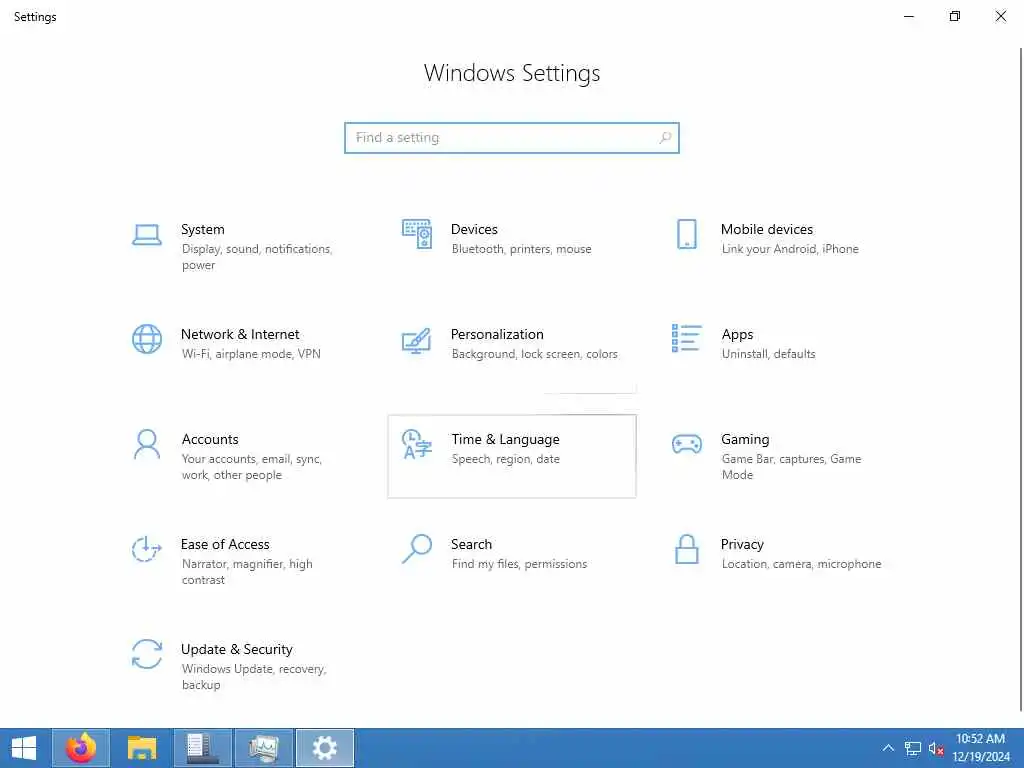Image resolution: width=1024 pixels, height=768 pixels.
Task: Open the Network & Internet heading
Action: point(240,334)
